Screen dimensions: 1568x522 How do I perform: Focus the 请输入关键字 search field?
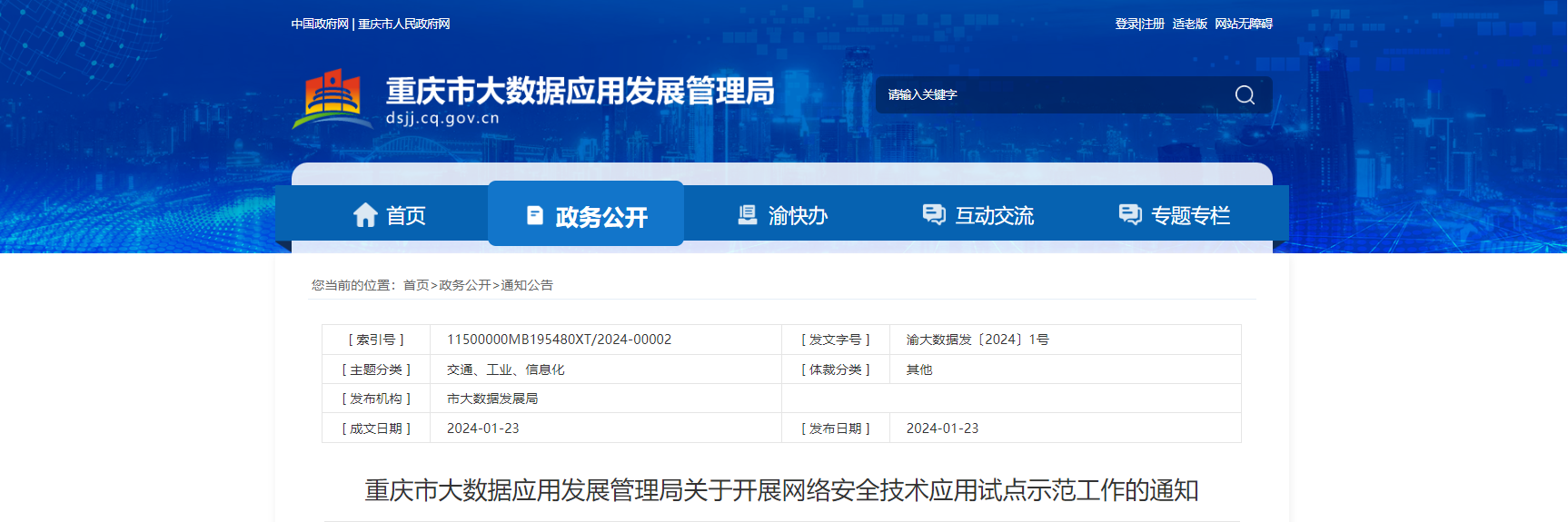click(x=1045, y=95)
